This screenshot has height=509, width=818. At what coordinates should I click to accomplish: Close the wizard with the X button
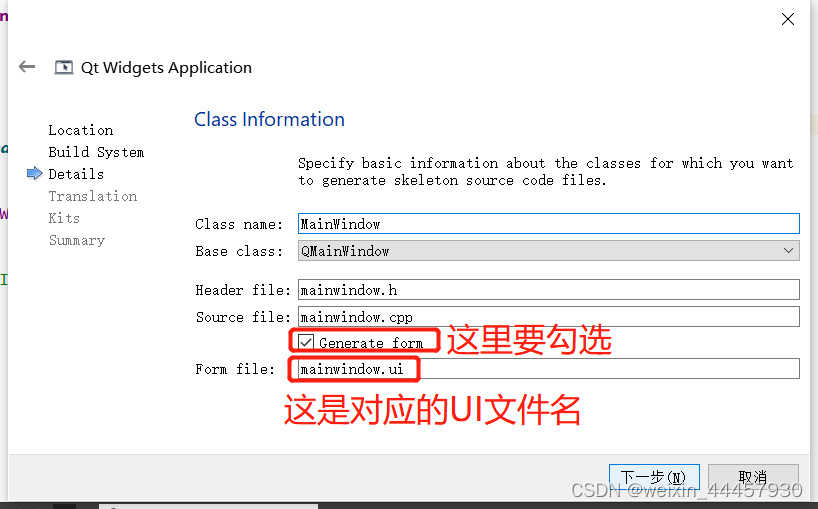click(788, 19)
